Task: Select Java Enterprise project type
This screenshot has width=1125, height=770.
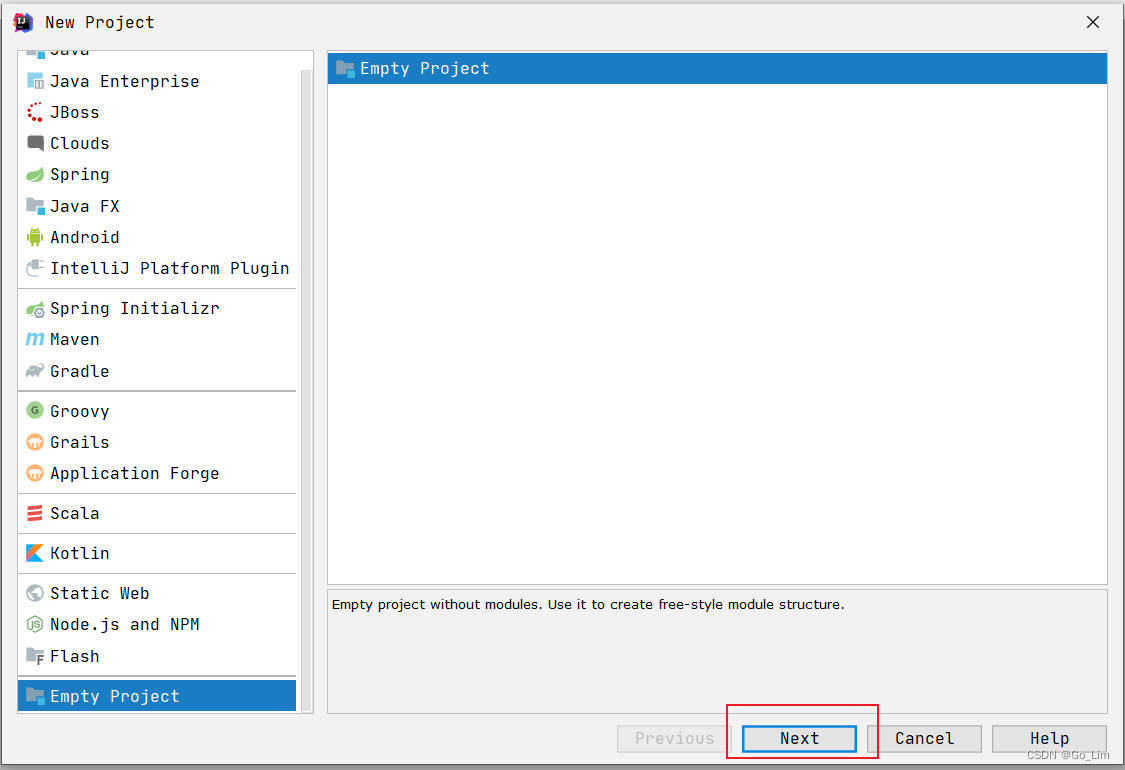Action: pos(156,81)
